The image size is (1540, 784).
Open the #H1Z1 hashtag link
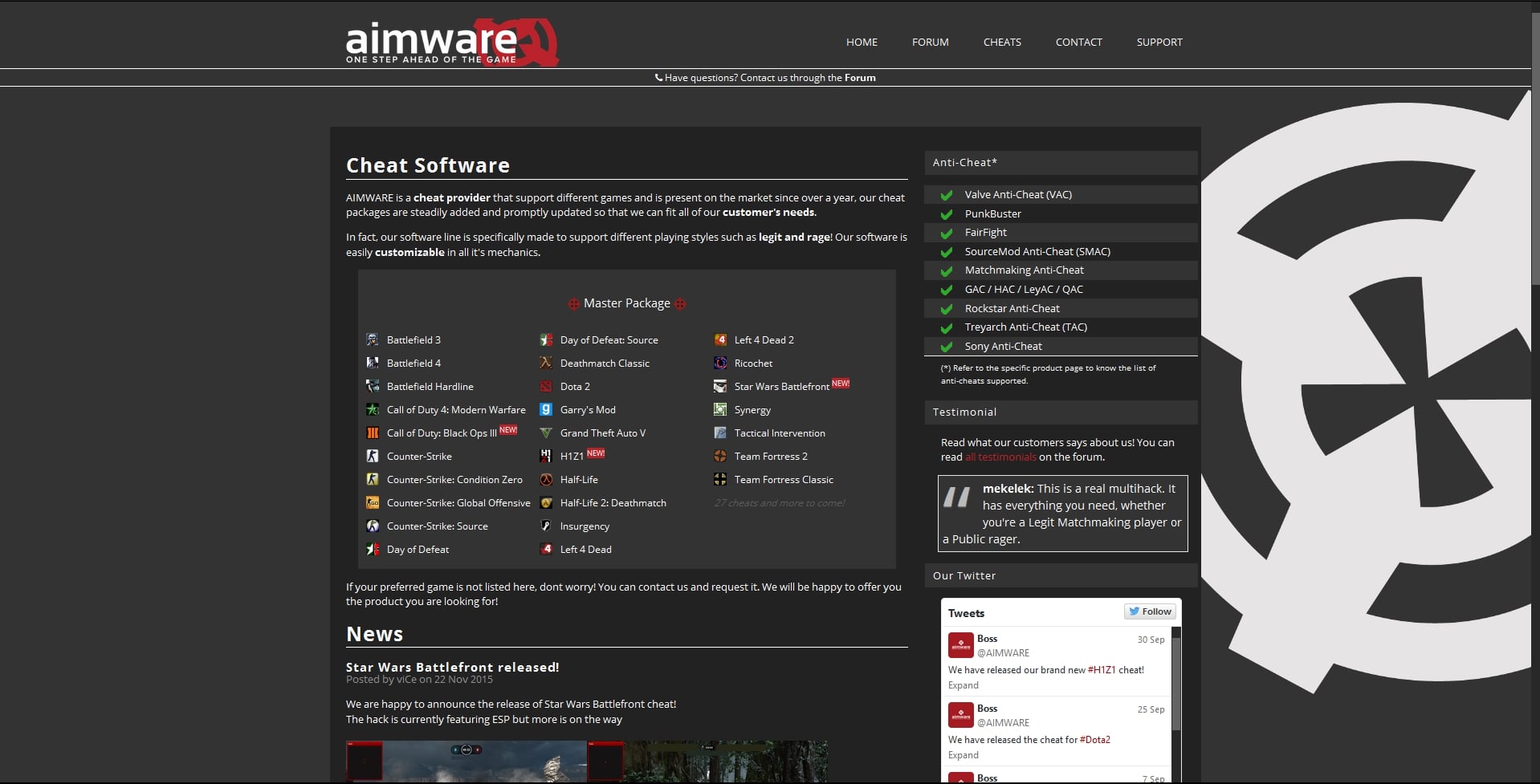pos(1102,670)
